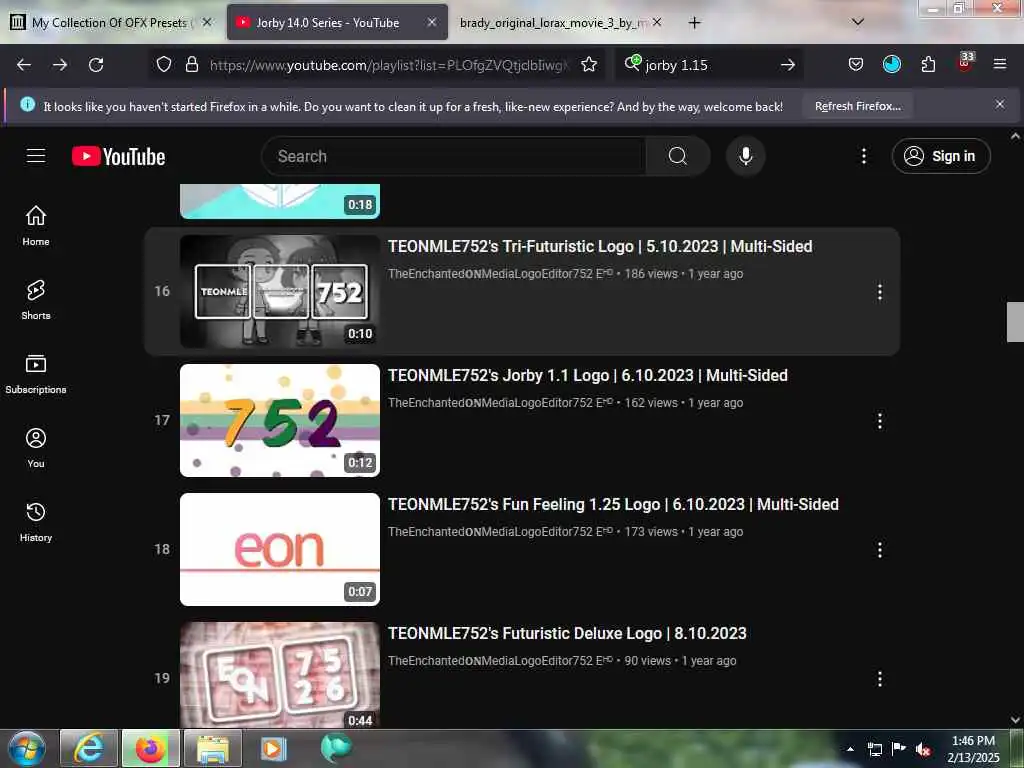Click the YouTube search input field

coord(454,156)
